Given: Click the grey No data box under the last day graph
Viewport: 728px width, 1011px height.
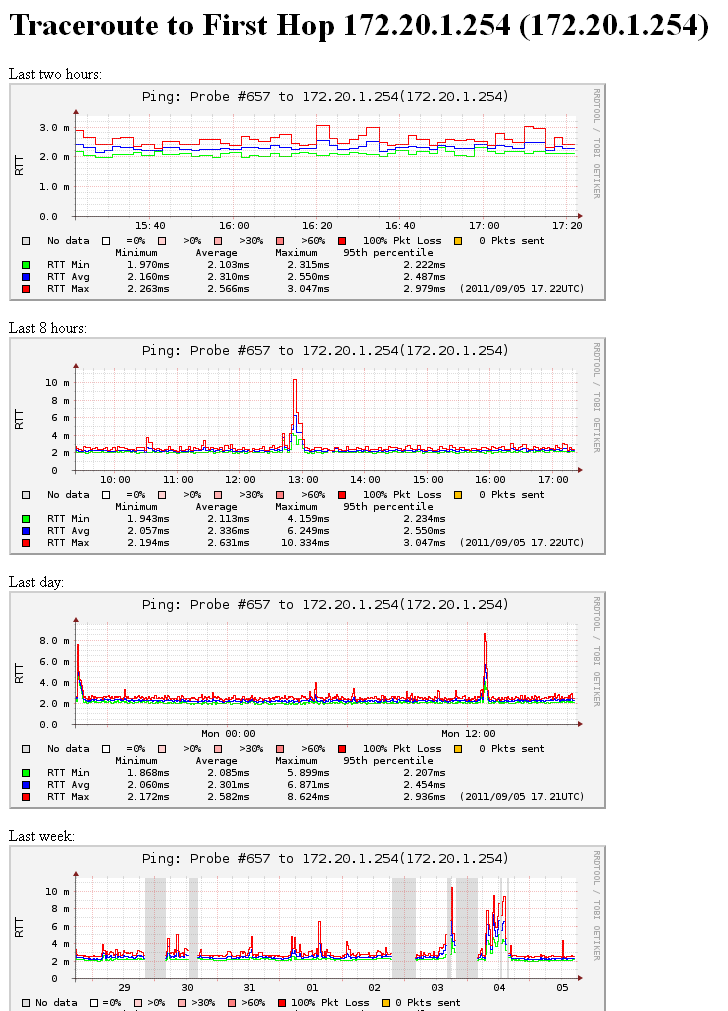Looking at the screenshot, I should (27, 749).
